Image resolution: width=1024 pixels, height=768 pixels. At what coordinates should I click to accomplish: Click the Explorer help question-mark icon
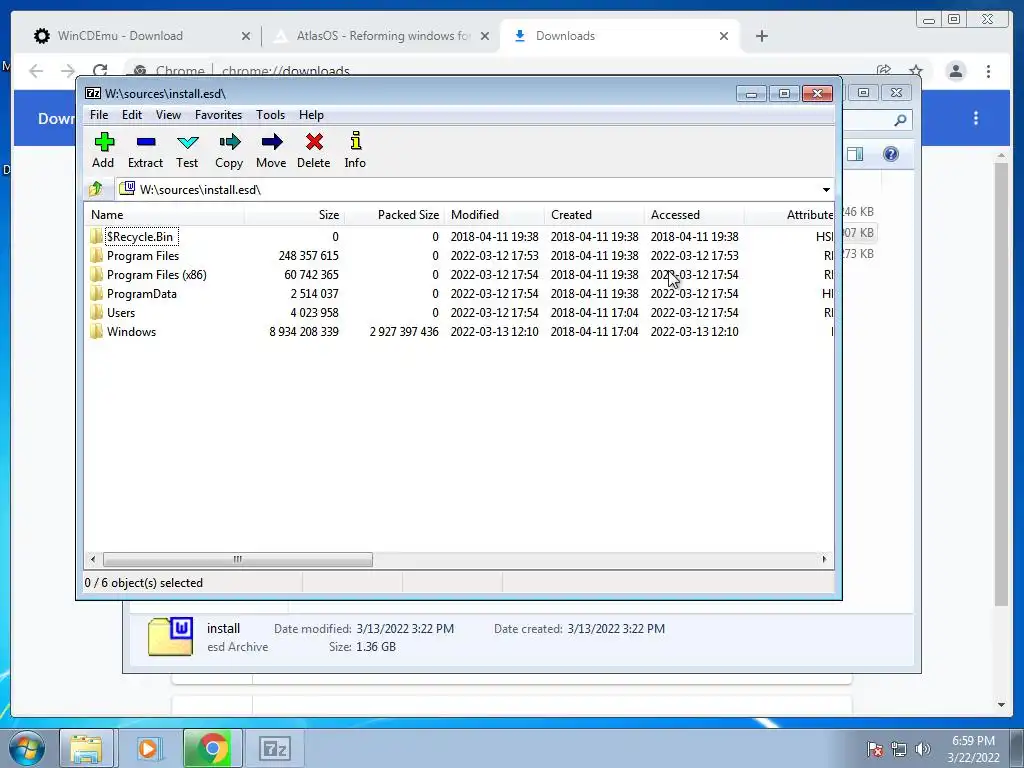(x=891, y=154)
